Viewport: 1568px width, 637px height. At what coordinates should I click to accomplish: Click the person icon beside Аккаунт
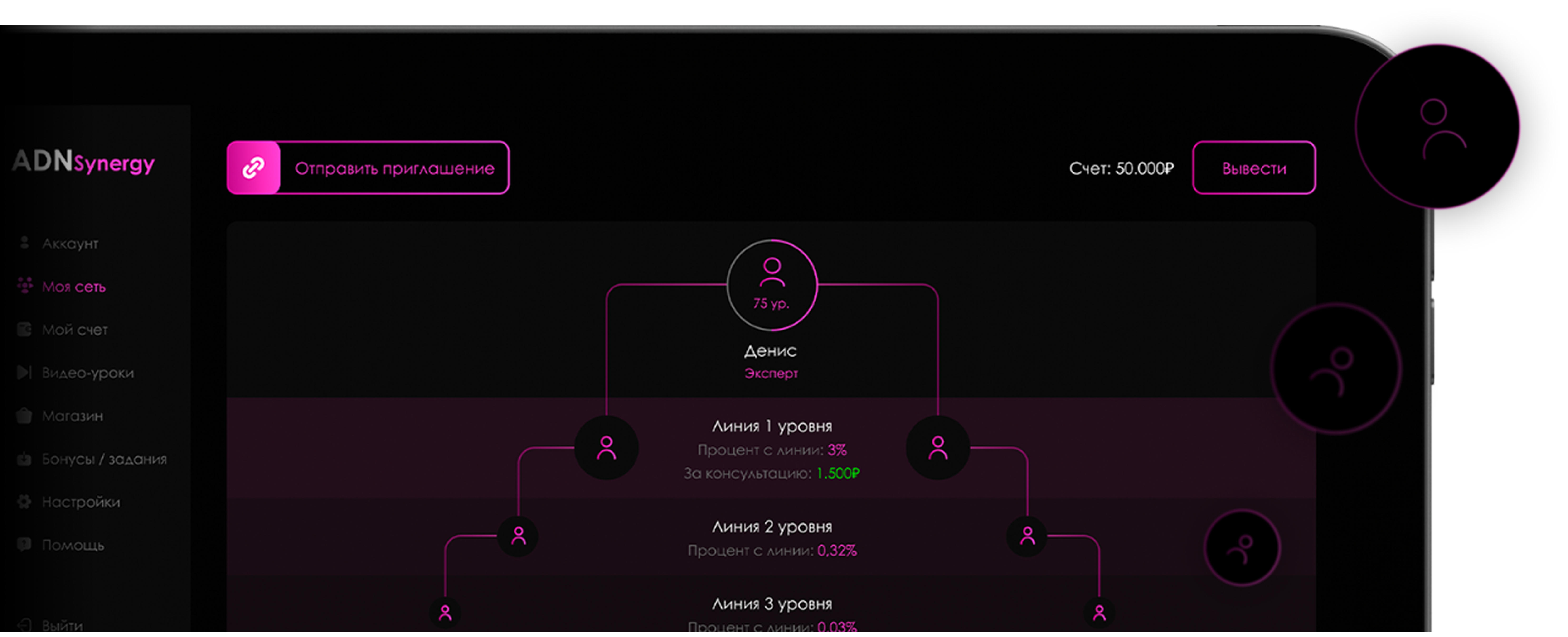pos(24,243)
